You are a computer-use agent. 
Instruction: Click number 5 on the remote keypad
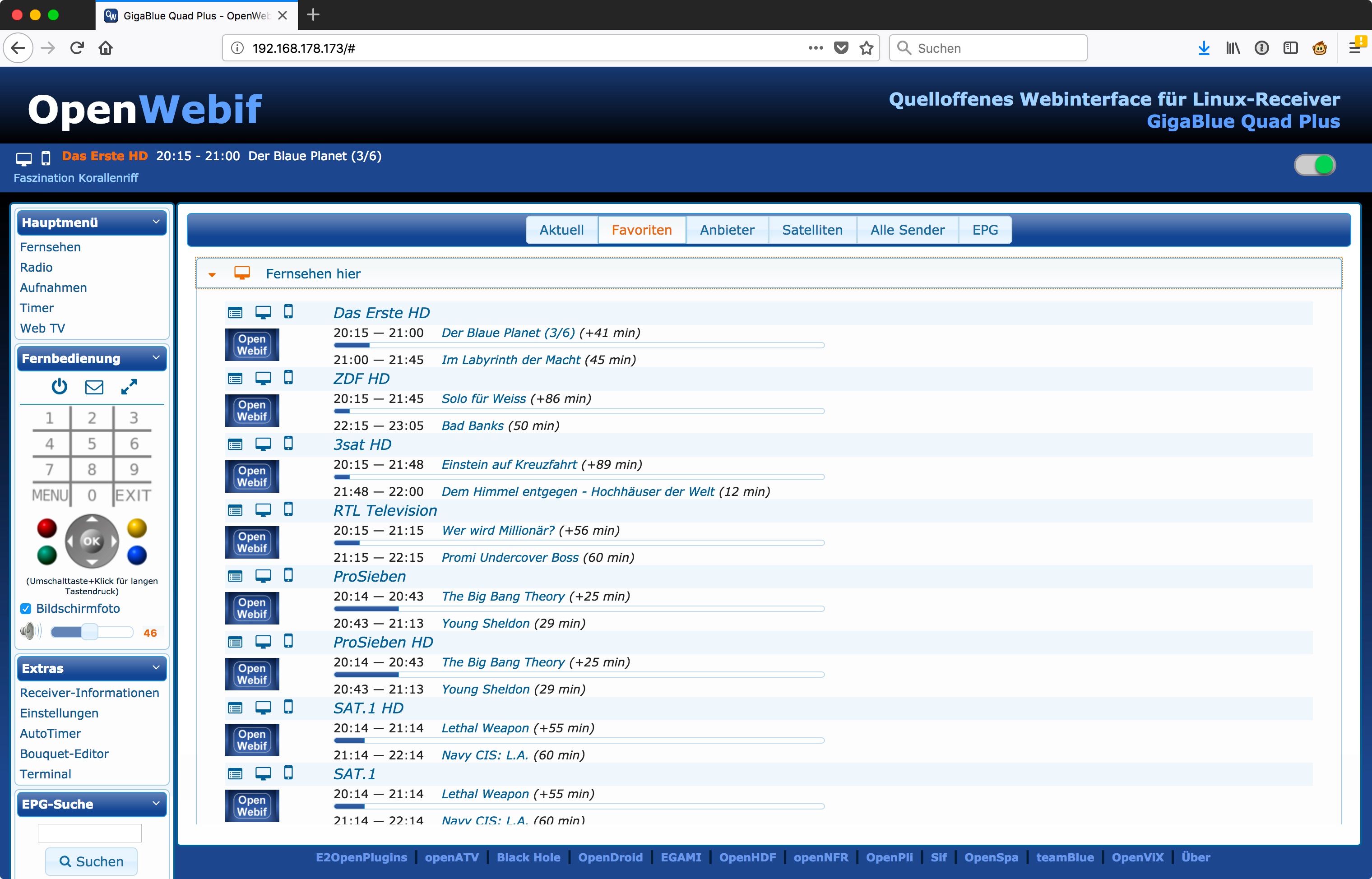click(x=92, y=444)
